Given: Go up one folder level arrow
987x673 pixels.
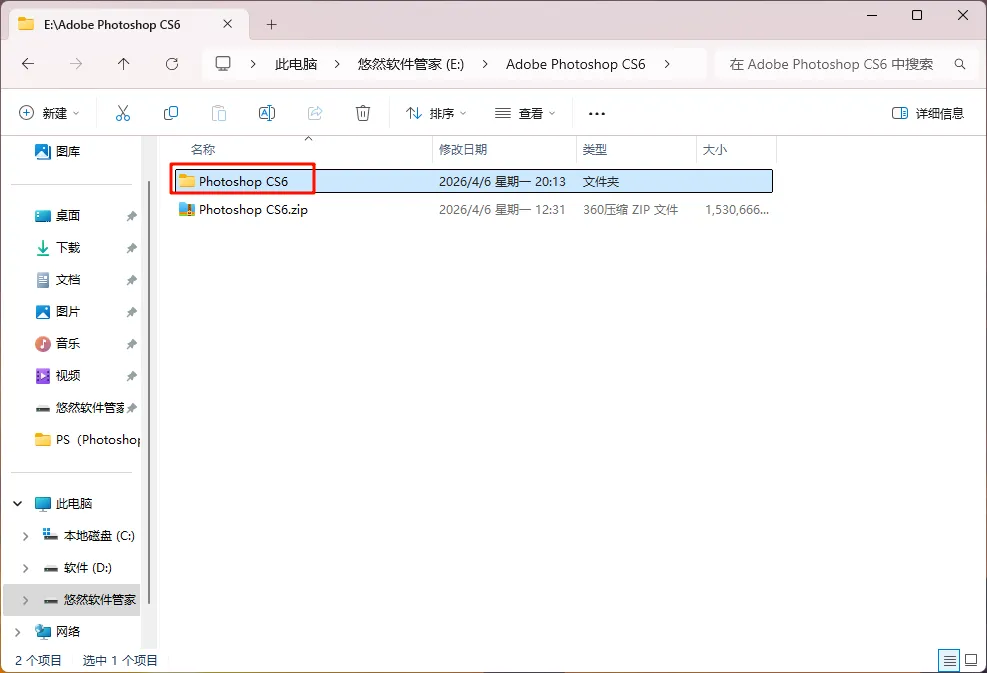Looking at the screenshot, I should click(x=123, y=64).
